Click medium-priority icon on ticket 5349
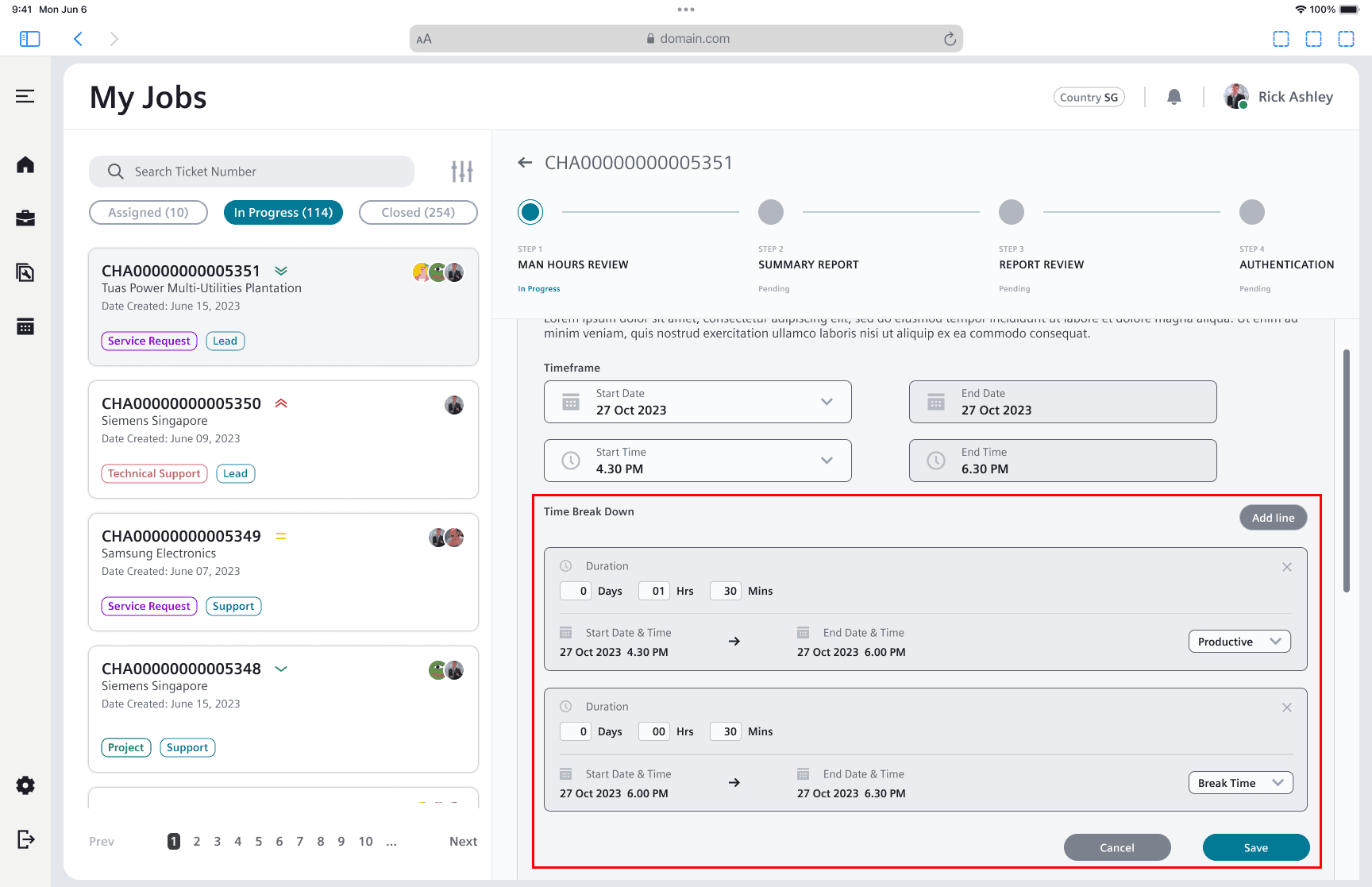The height and width of the screenshot is (887, 1372). pos(281,536)
